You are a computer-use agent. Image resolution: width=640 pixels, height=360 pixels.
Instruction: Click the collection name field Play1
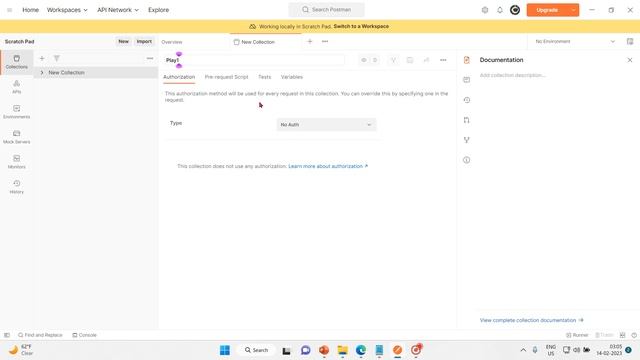click(255, 60)
